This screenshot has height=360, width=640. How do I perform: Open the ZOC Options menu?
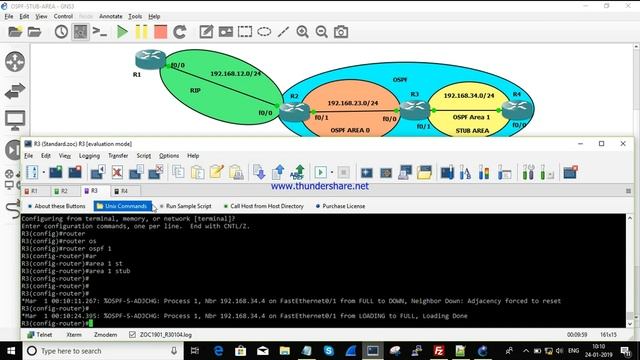pyautogui.click(x=169, y=156)
